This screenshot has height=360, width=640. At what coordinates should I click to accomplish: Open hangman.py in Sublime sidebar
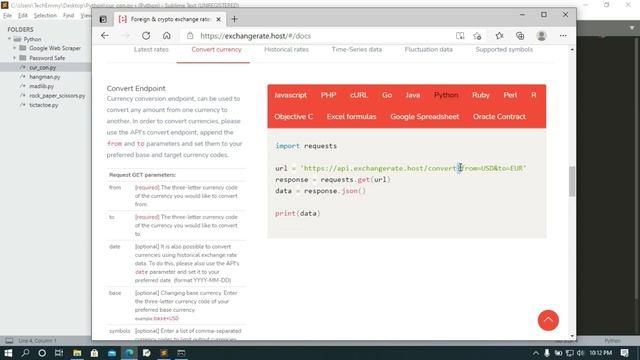[44, 77]
